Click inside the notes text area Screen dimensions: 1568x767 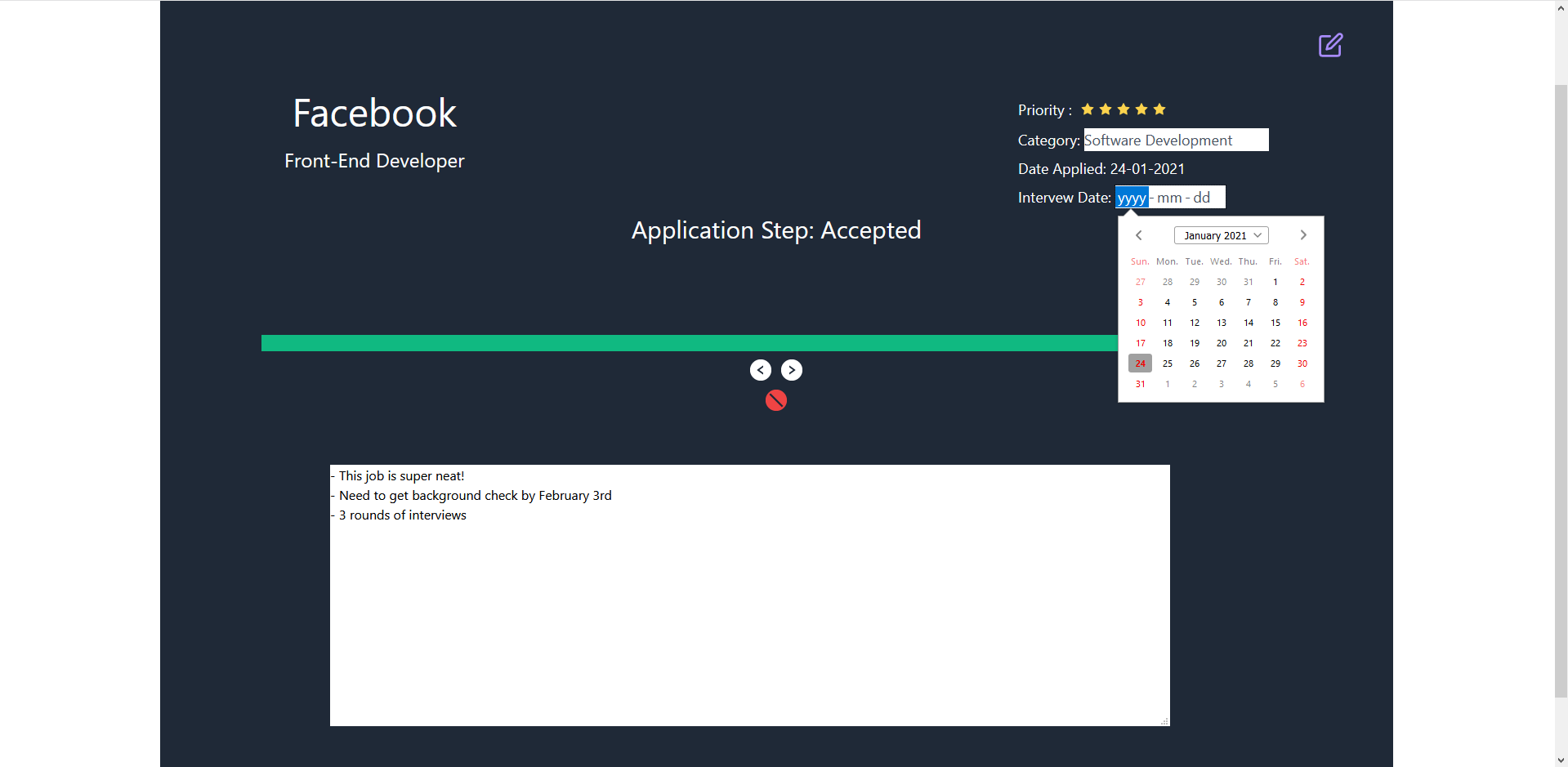coord(750,595)
